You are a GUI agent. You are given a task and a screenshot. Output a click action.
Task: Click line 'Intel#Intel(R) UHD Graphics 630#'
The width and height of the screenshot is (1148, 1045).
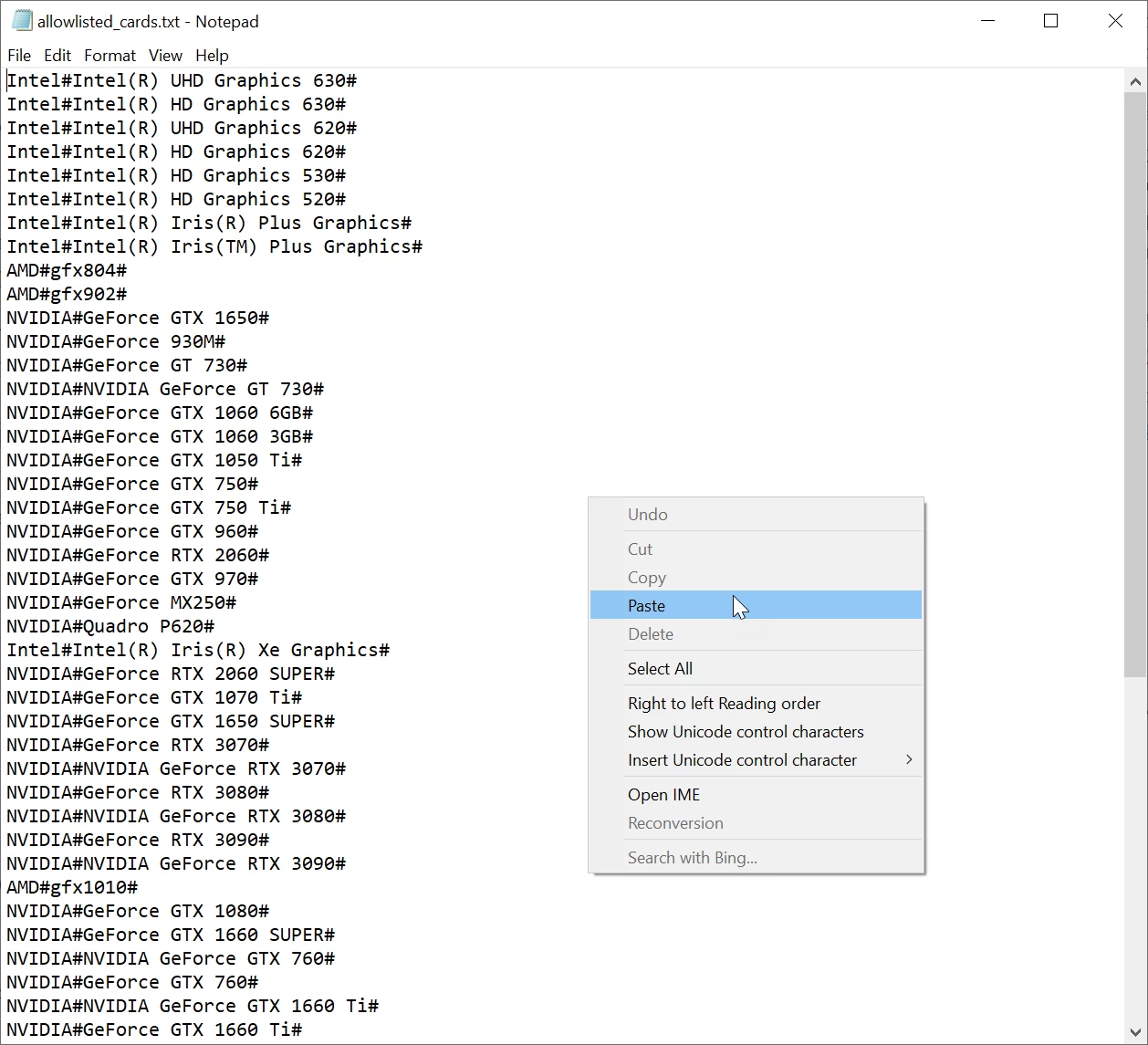182,80
